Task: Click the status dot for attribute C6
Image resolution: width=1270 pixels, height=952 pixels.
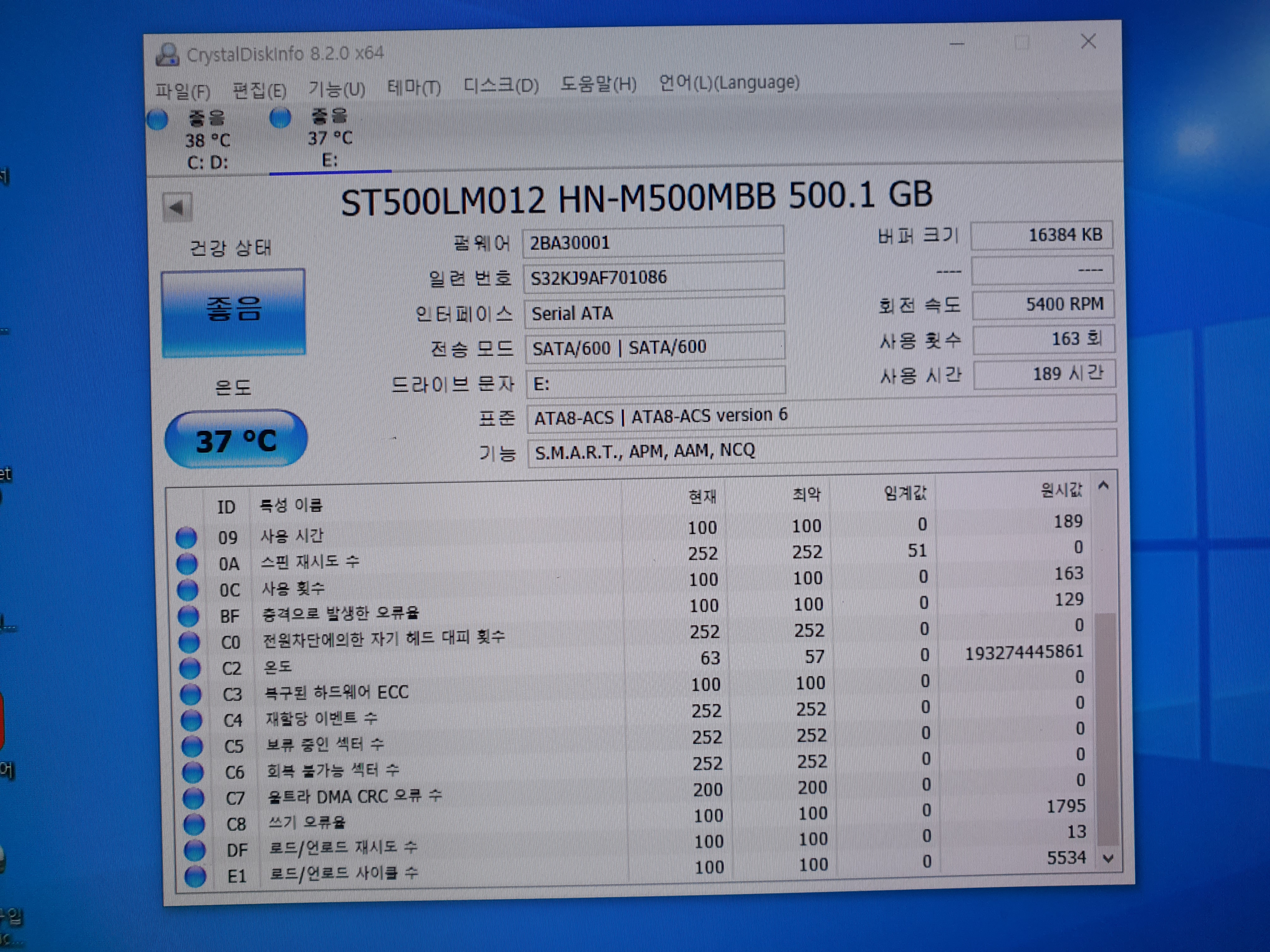Action: [x=193, y=772]
